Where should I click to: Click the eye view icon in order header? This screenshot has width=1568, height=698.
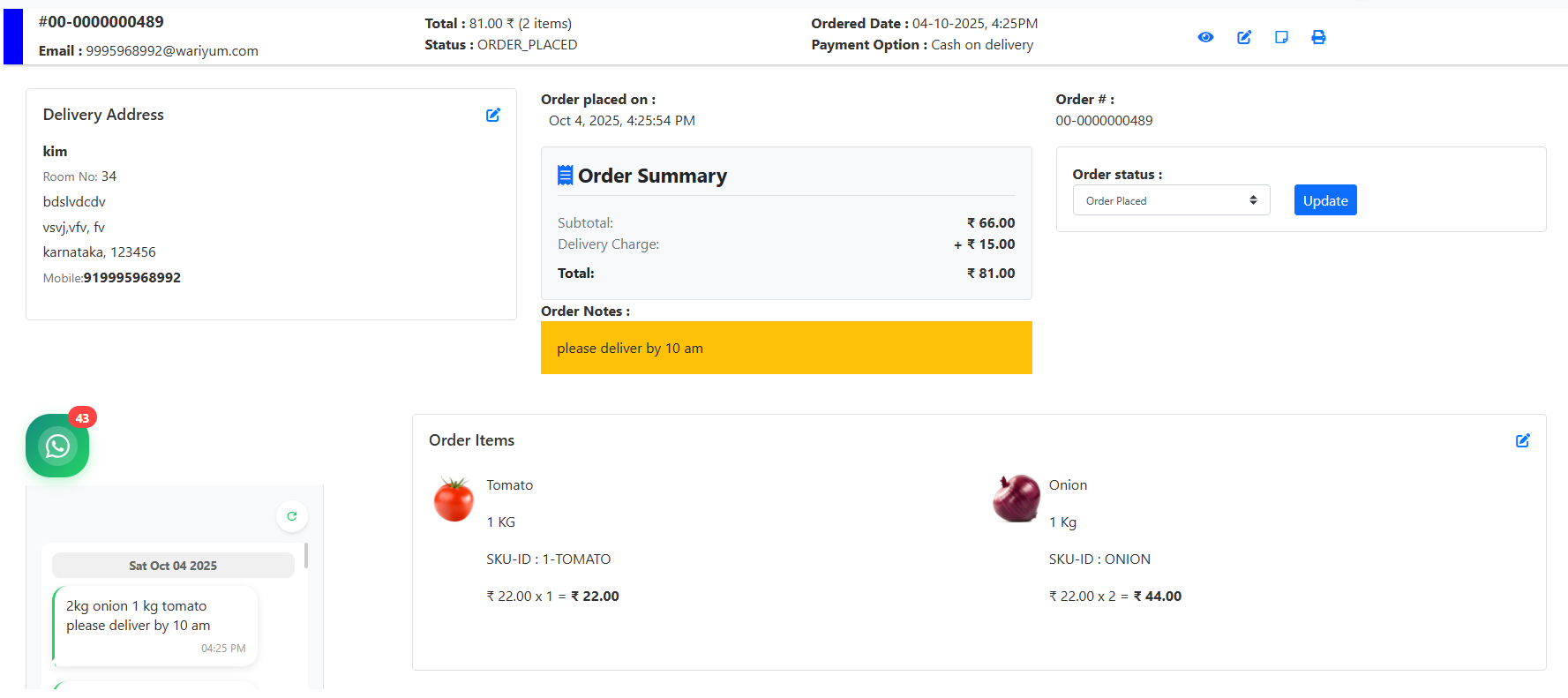(x=1205, y=37)
